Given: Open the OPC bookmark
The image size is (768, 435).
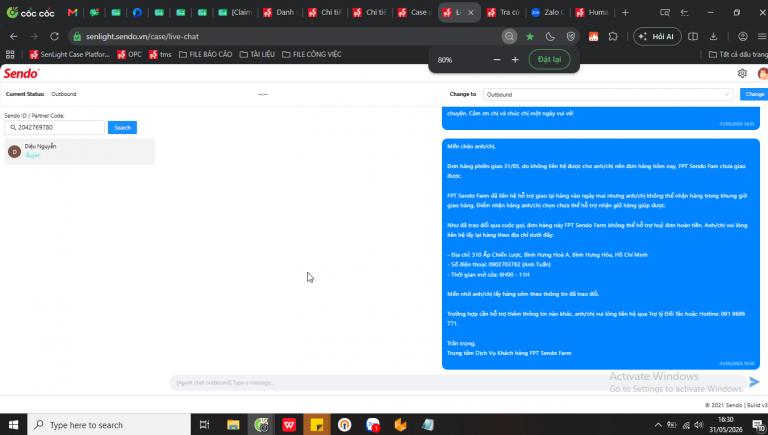Looking at the screenshot, I should 129,54.
